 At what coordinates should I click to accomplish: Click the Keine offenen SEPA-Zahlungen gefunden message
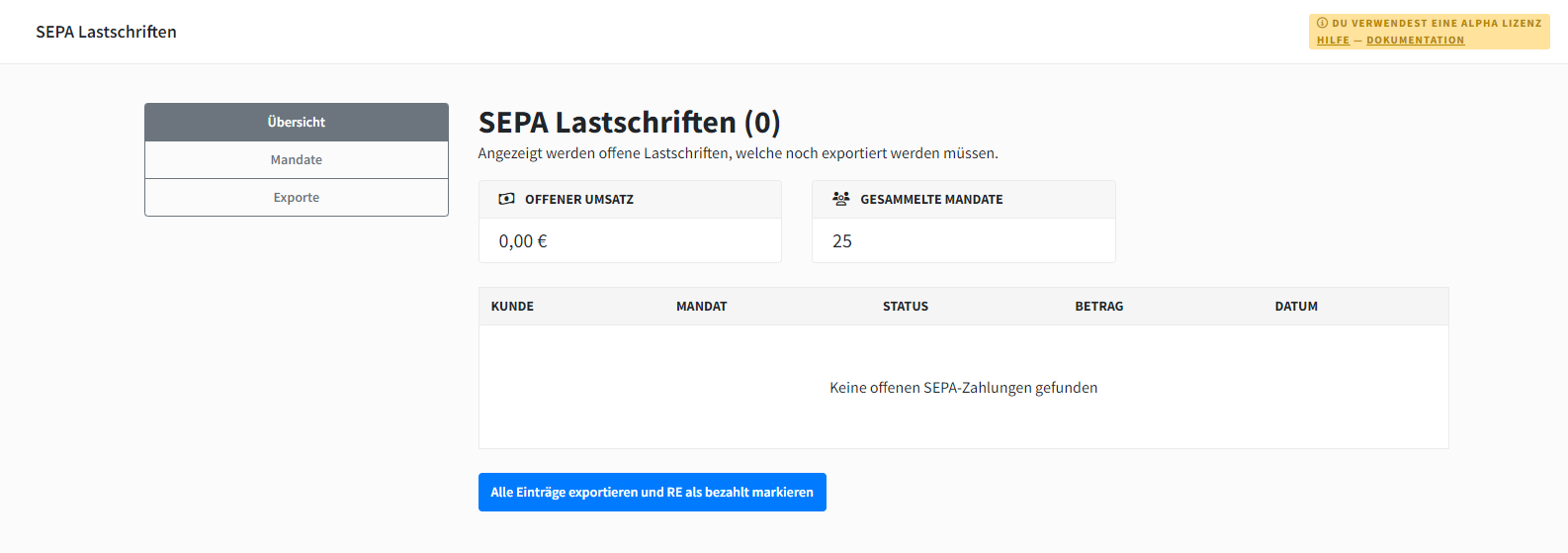(963, 388)
